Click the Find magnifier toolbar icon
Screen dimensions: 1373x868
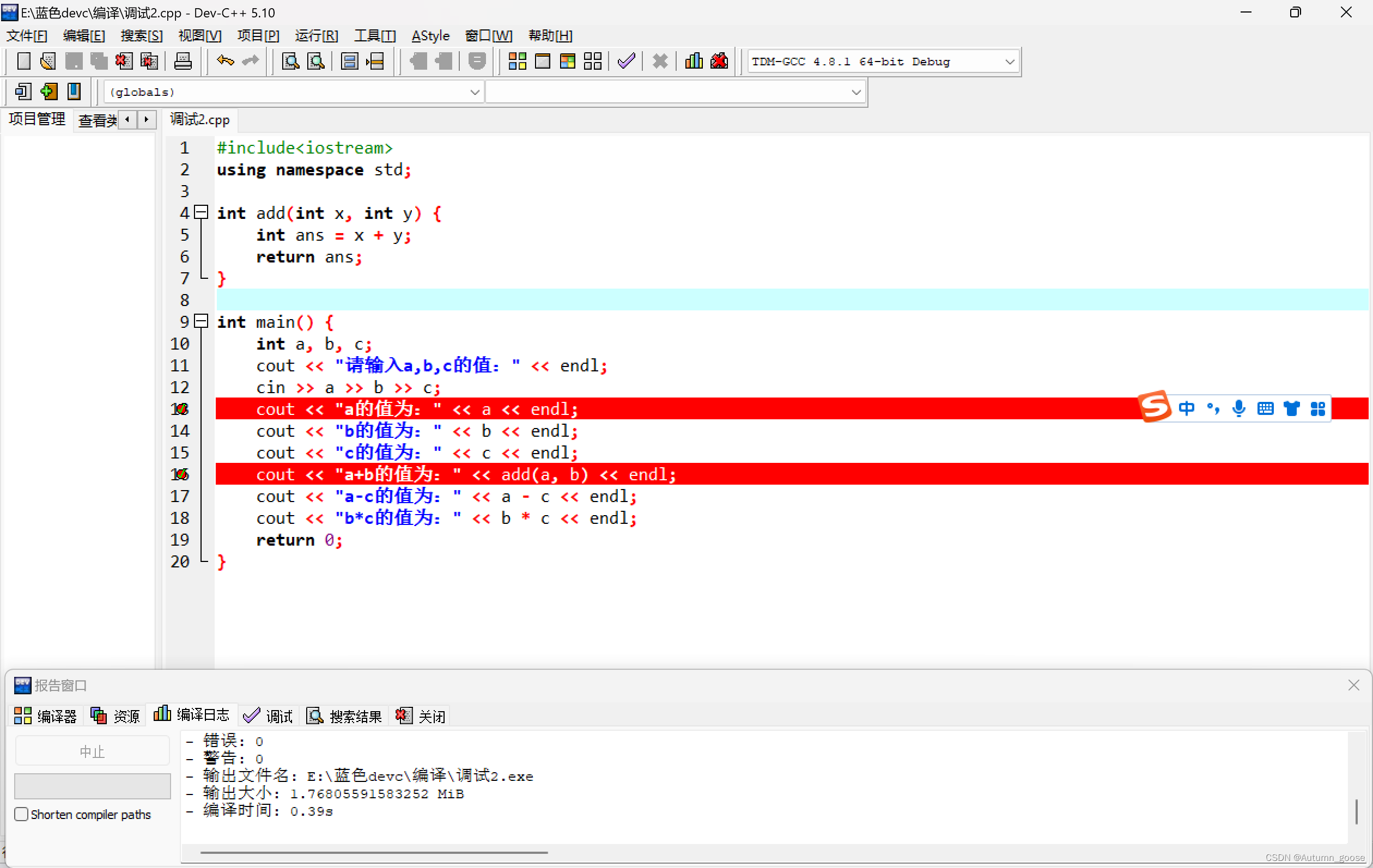(290, 61)
